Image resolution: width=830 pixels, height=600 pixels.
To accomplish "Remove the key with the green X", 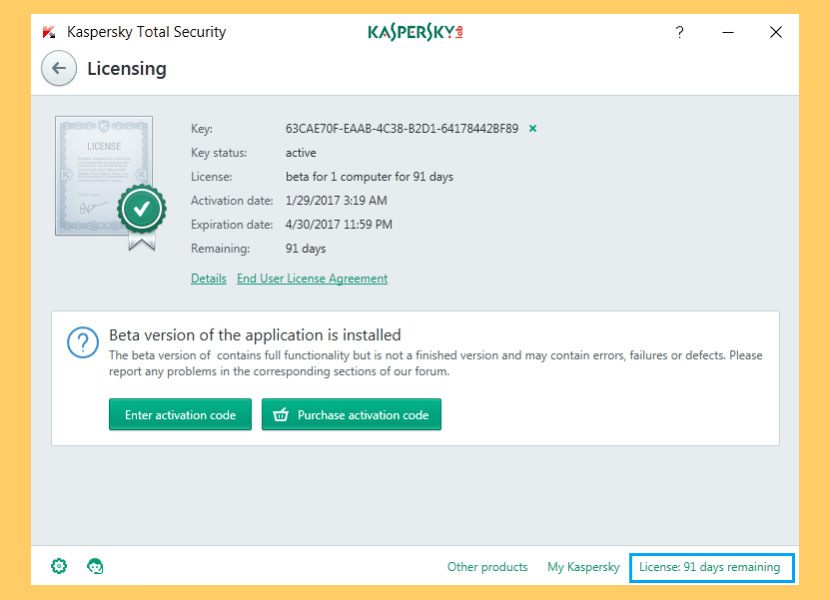I will coord(533,128).
